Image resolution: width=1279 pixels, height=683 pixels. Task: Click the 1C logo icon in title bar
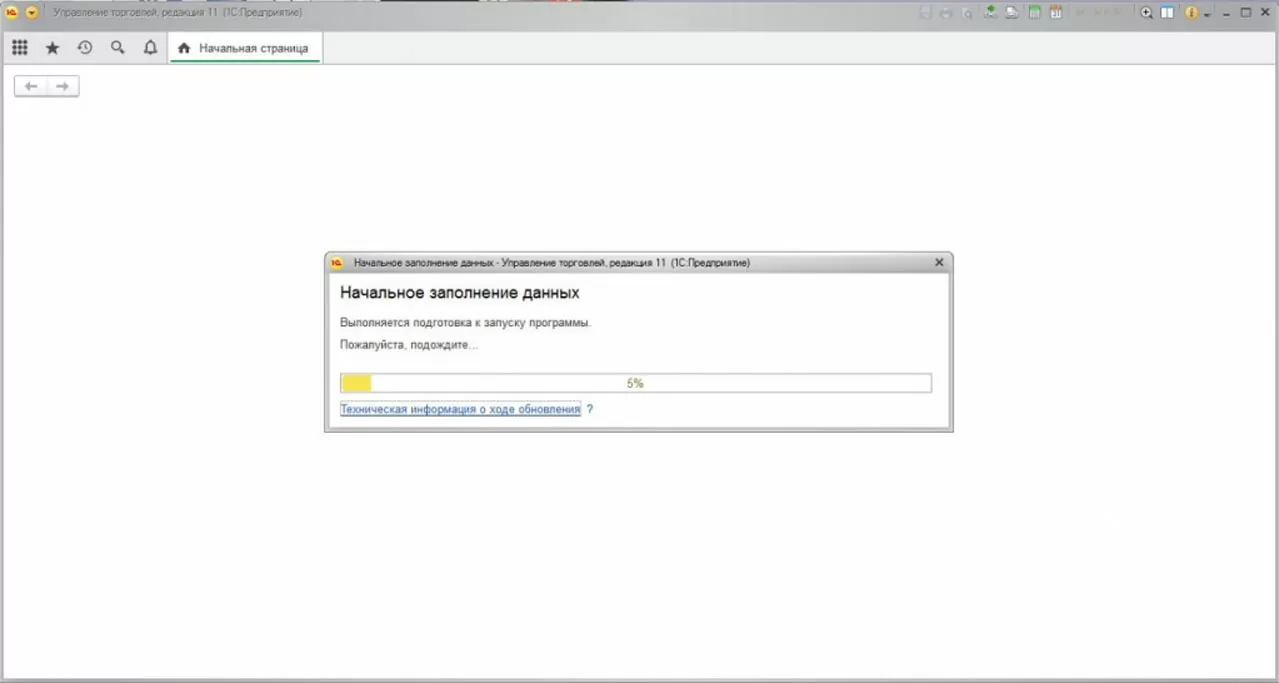12,12
